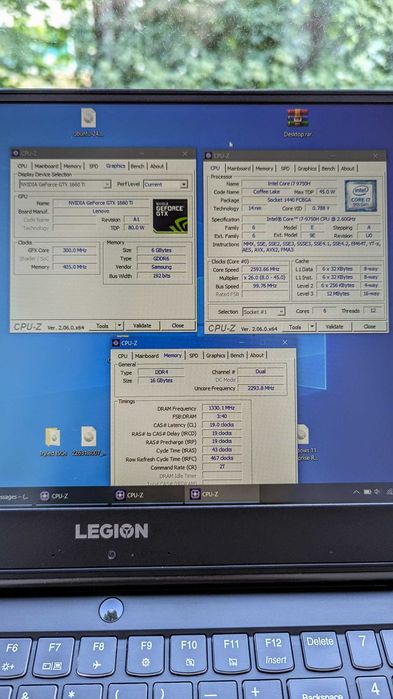This screenshot has width=393, height=699.
Task: Click the NVIDIA GeForce GTX logo
Action: point(170,216)
